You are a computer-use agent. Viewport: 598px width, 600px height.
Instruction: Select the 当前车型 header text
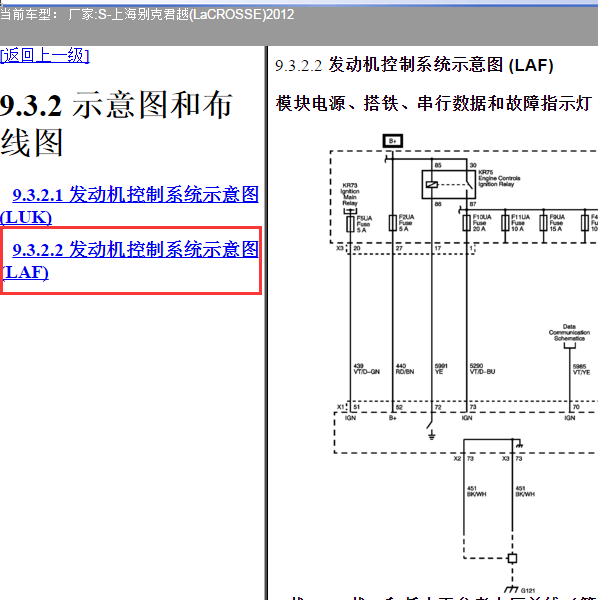pyautogui.click(x=147, y=15)
